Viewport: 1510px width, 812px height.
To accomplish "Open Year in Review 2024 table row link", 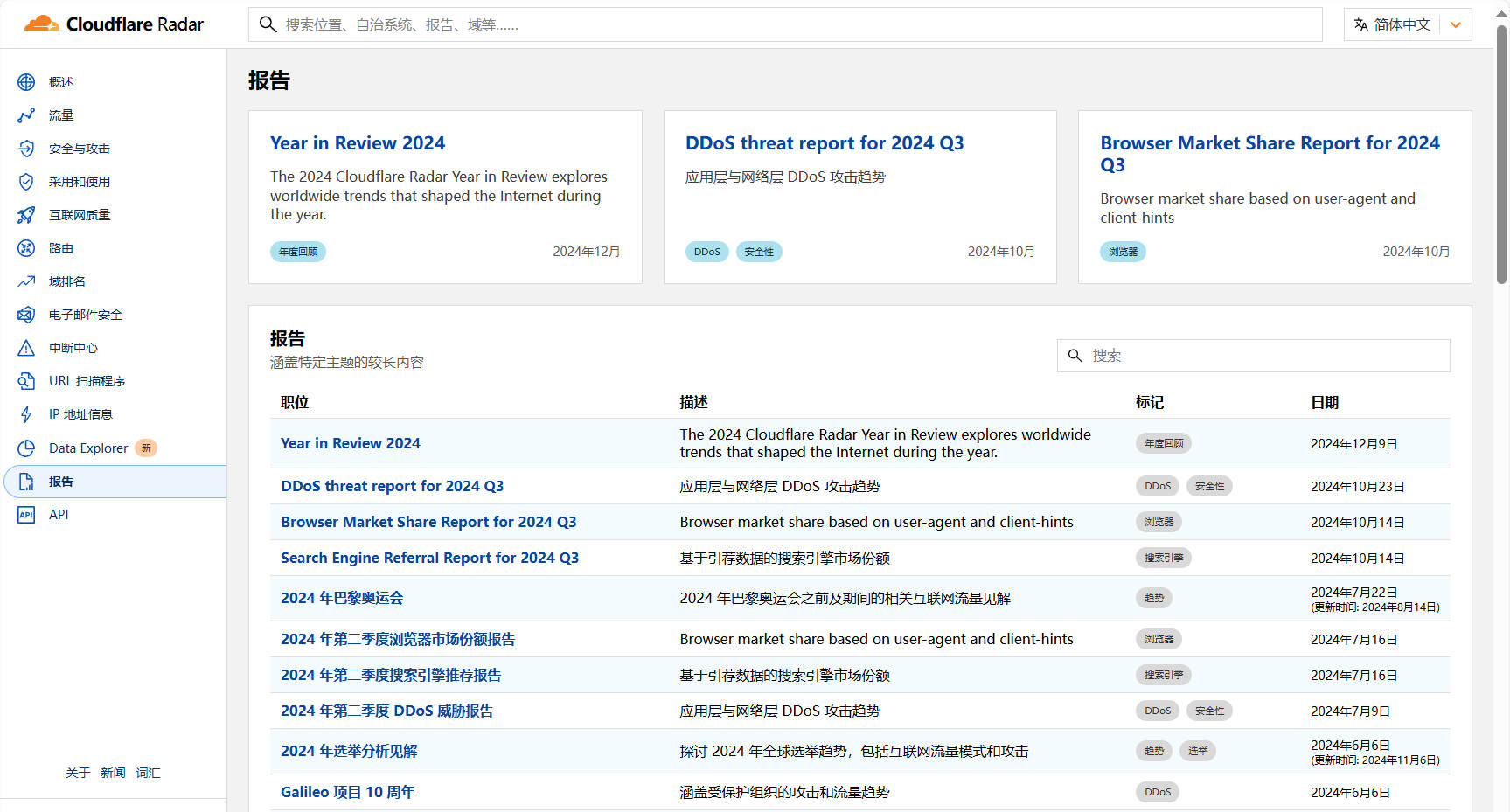I will click(350, 443).
